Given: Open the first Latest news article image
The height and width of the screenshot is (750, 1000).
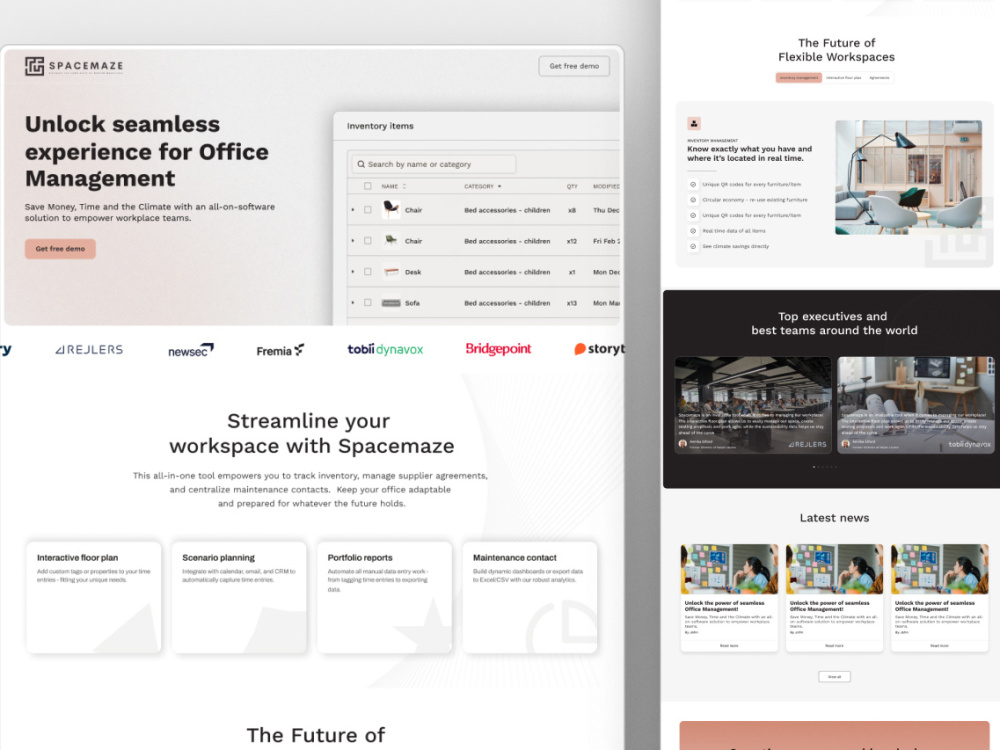Looking at the screenshot, I should (729, 569).
